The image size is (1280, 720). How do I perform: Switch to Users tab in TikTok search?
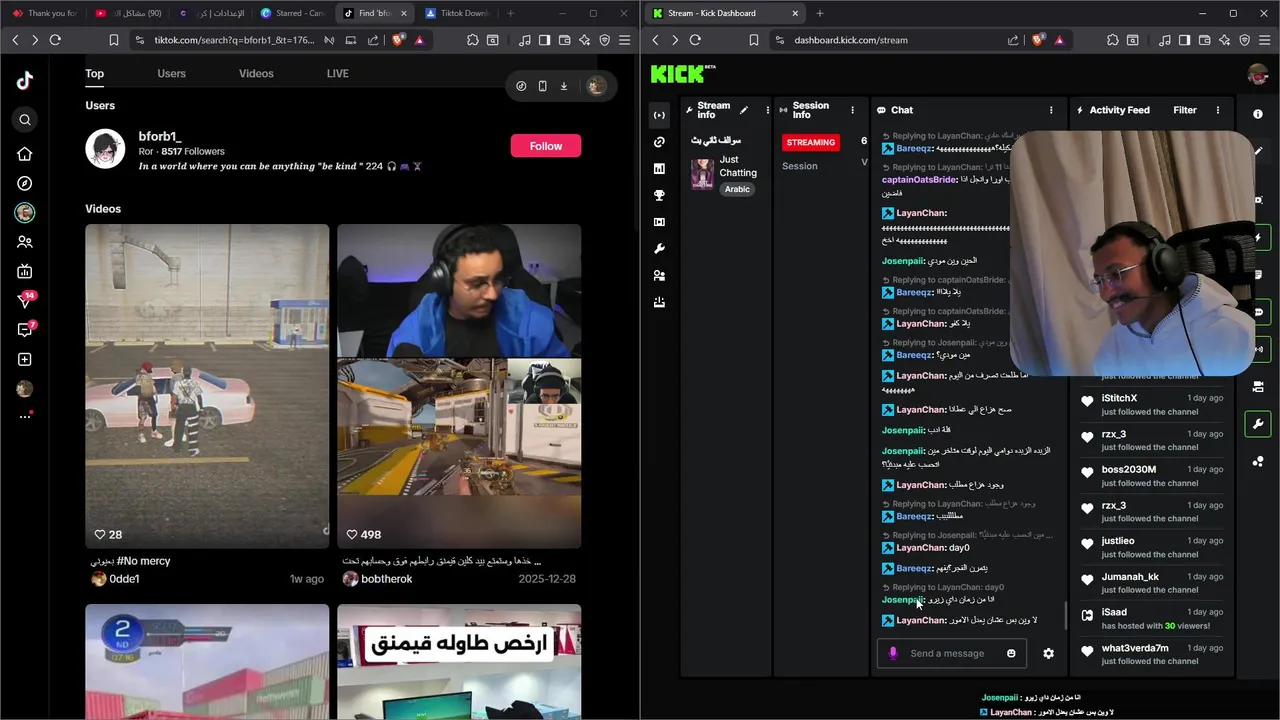pyautogui.click(x=171, y=74)
